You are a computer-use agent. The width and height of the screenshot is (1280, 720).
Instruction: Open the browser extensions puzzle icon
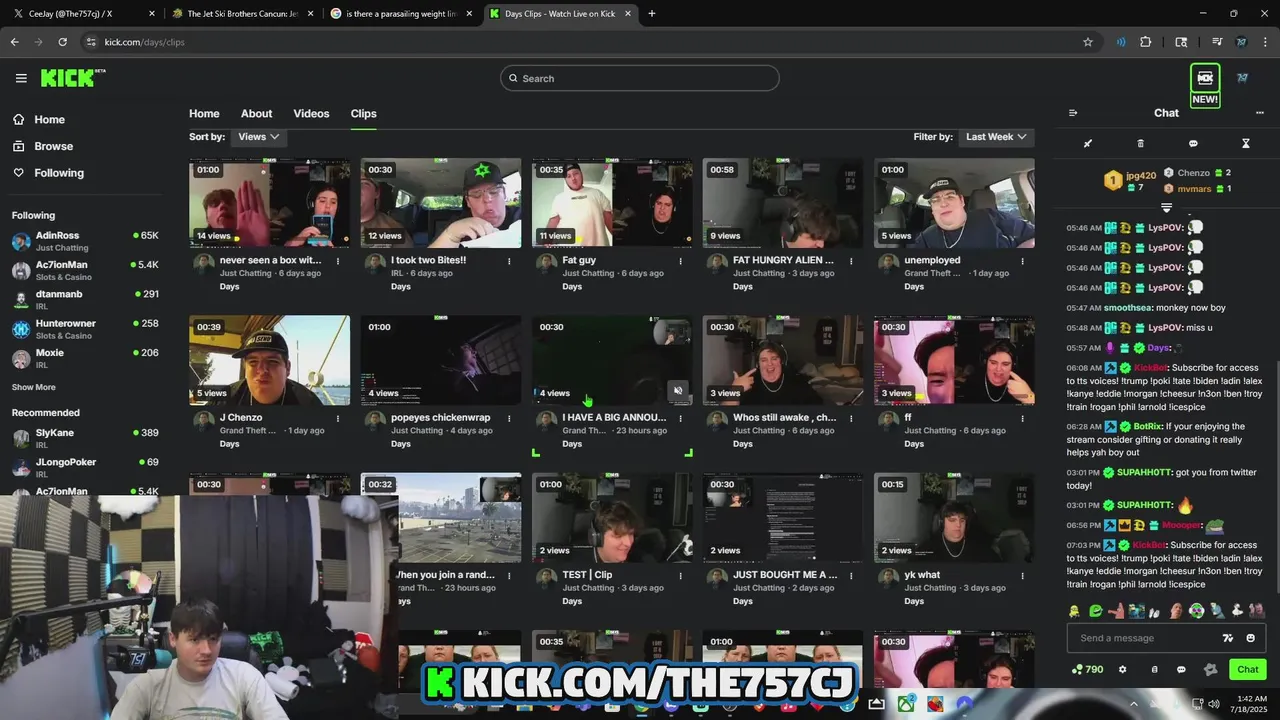(1146, 42)
